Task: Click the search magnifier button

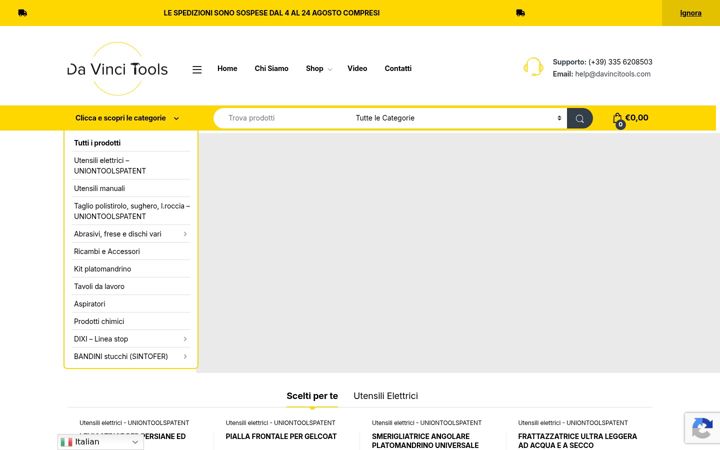Action: pos(579,118)
